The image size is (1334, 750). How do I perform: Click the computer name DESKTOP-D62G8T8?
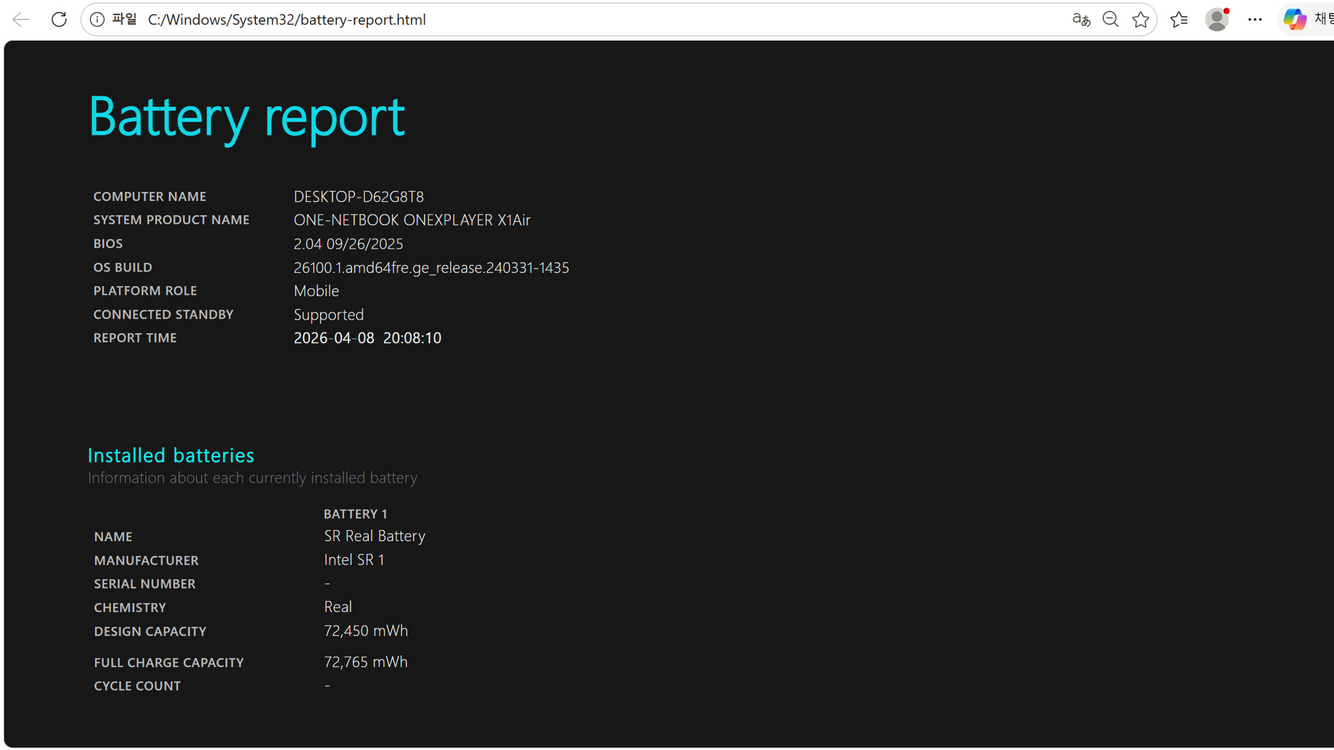coord(358,197)
